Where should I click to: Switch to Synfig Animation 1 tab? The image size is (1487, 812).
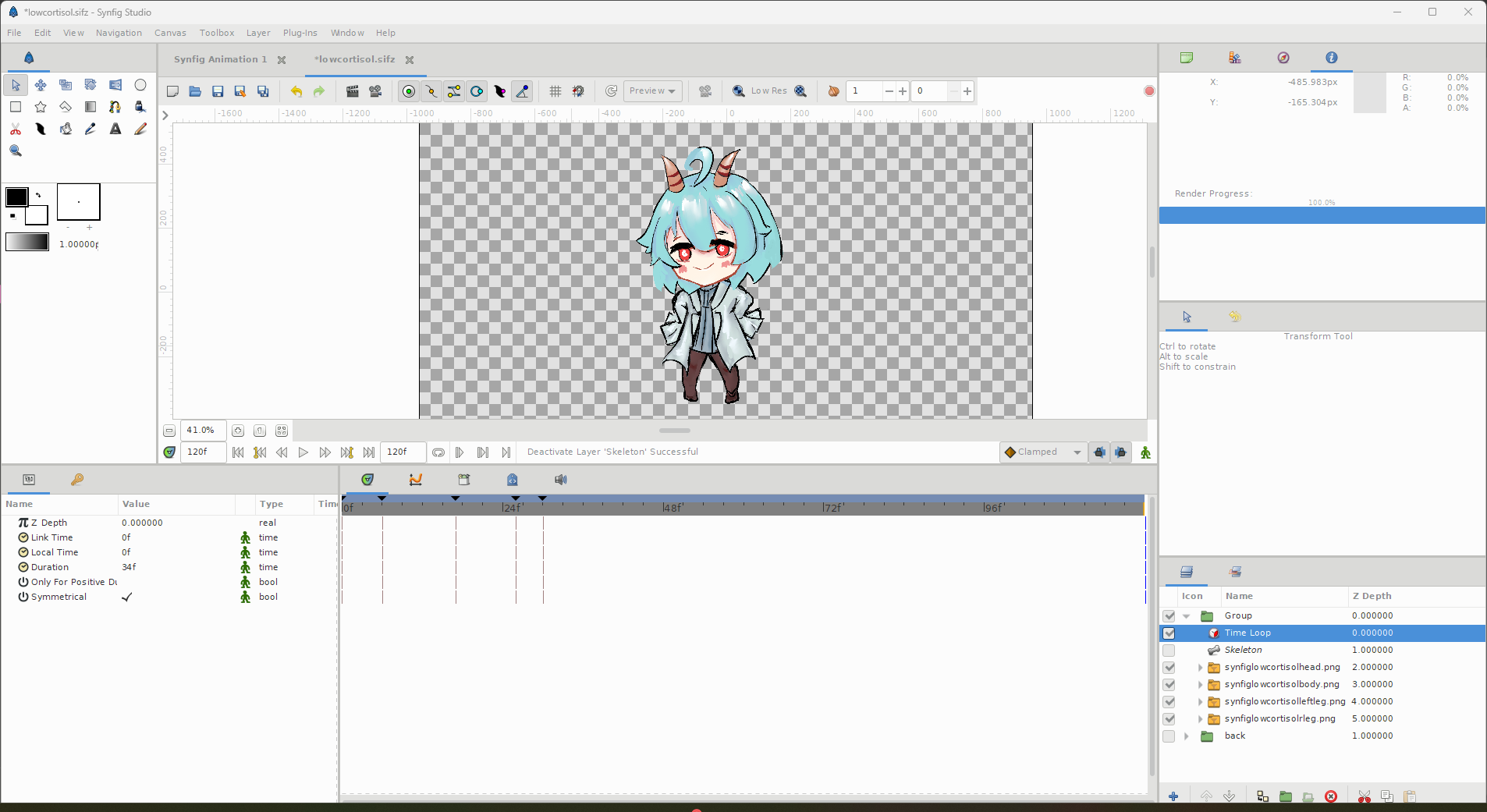[x=220, y=59]
